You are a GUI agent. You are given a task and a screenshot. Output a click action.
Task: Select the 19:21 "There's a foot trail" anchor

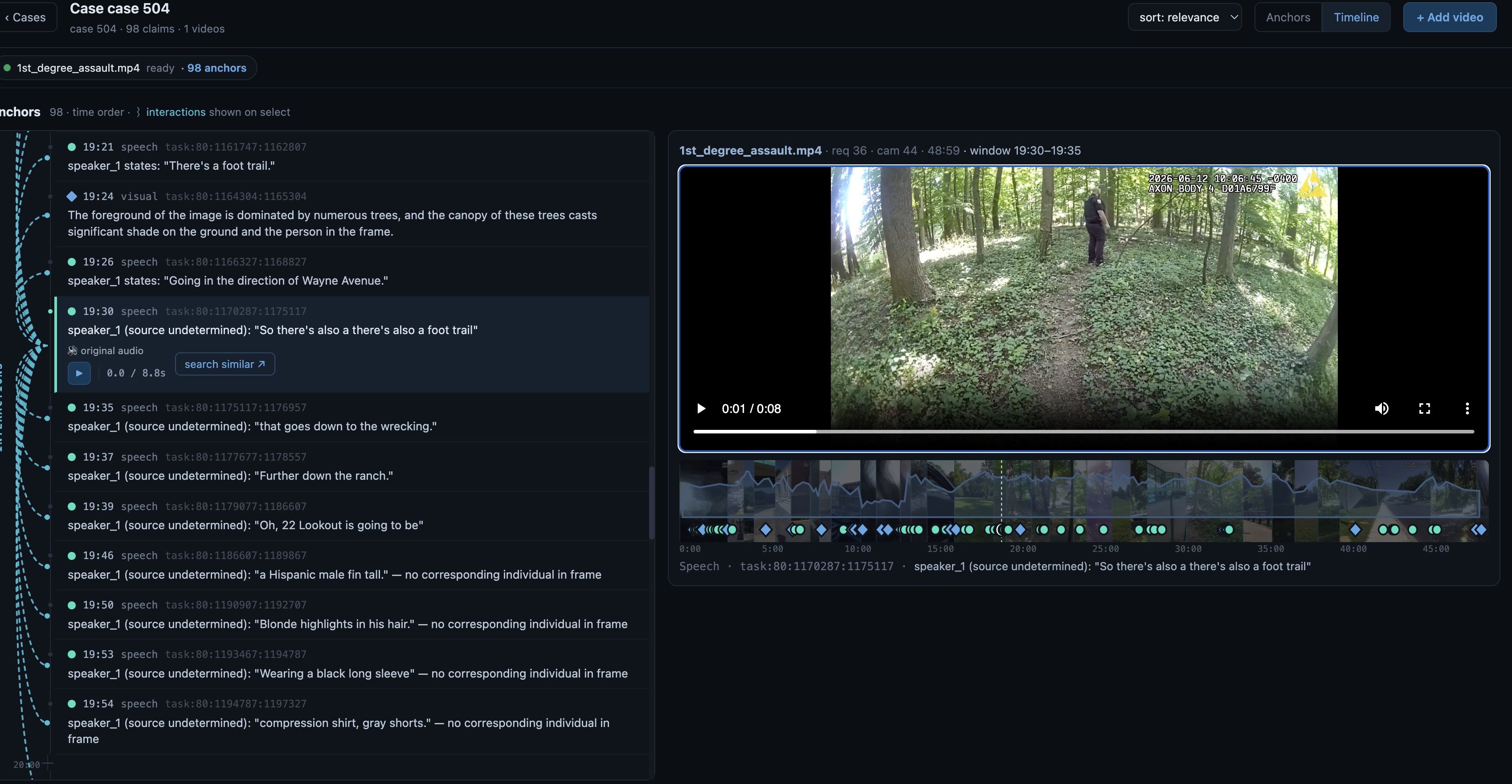click(x=352, y=156)
